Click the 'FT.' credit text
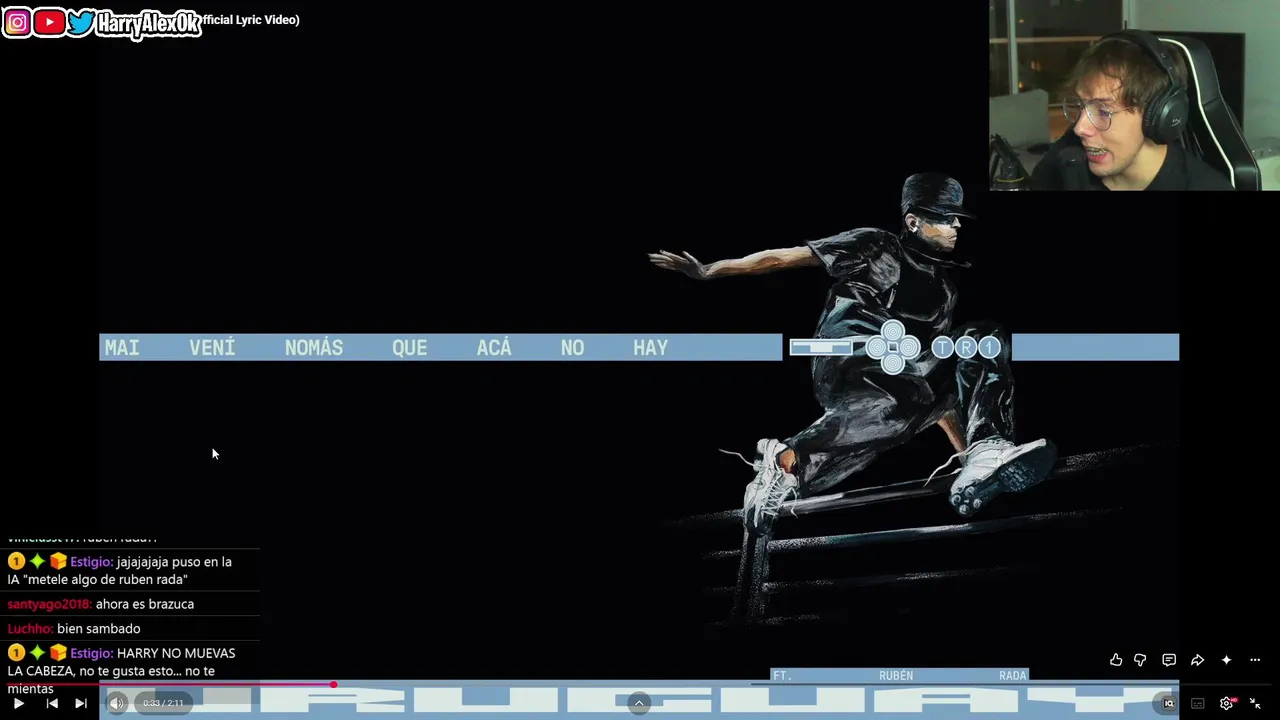1280x720 pixels. pyautogui.click(x=782, y=676)
